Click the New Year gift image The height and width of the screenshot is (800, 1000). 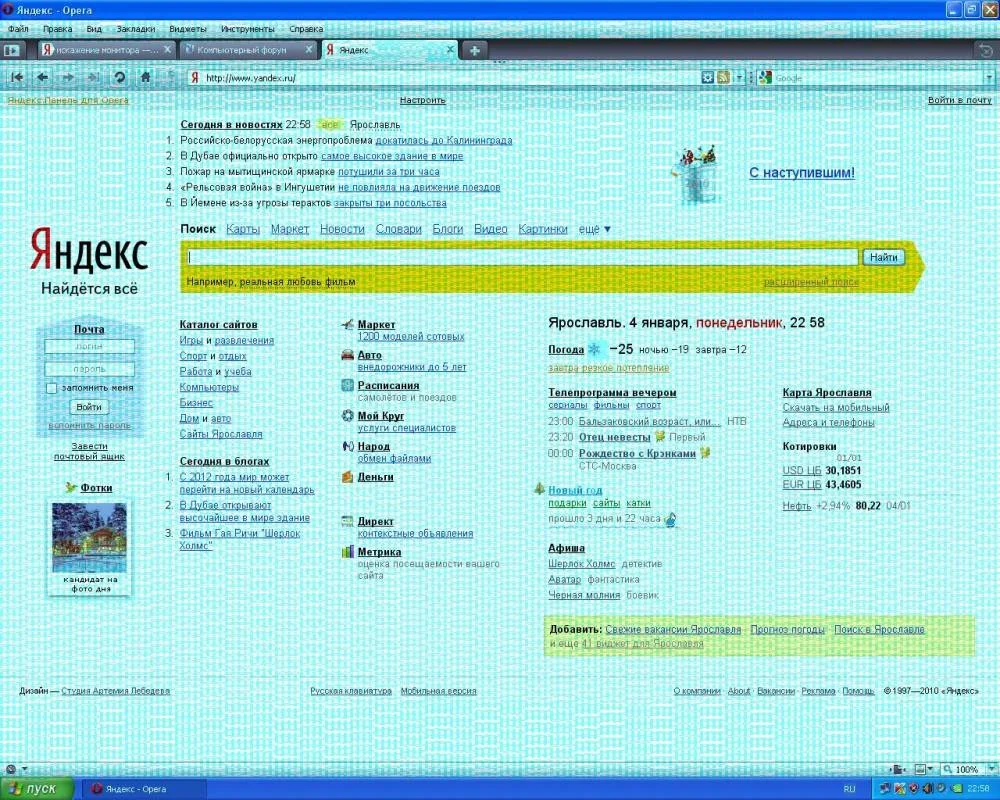coord(698,174)
